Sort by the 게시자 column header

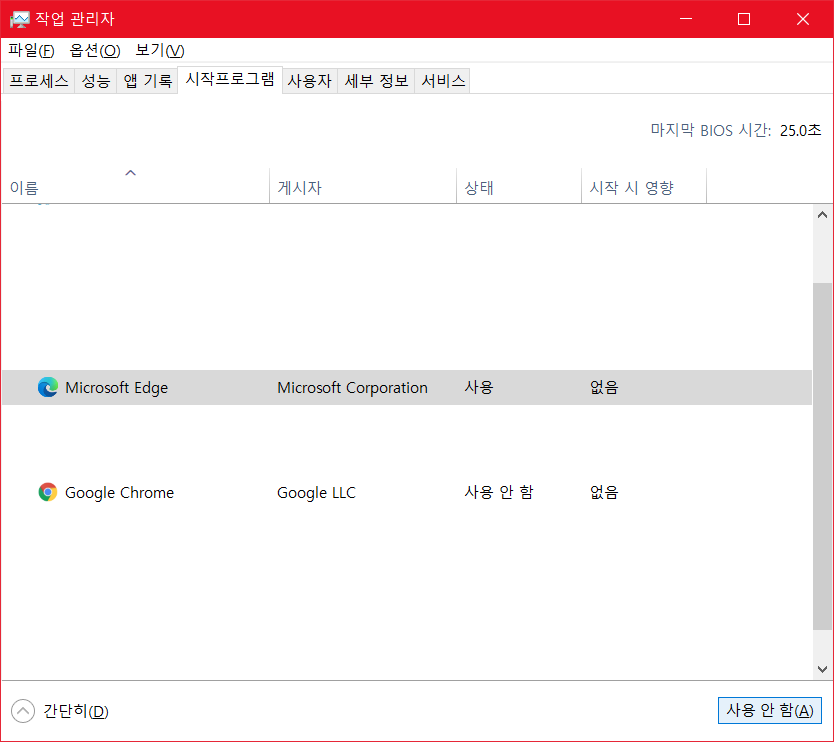coord(363,186)
